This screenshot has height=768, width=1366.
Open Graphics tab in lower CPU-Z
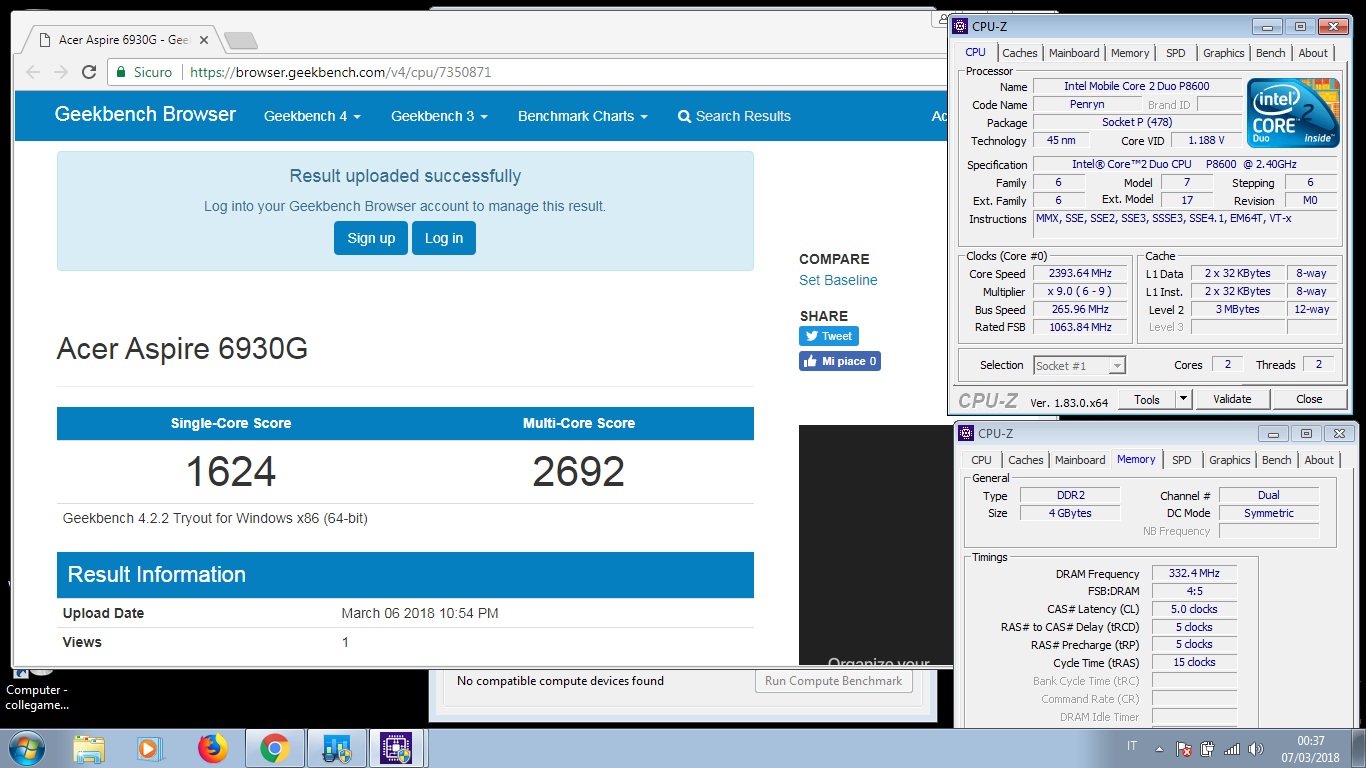click(1230, 460)
